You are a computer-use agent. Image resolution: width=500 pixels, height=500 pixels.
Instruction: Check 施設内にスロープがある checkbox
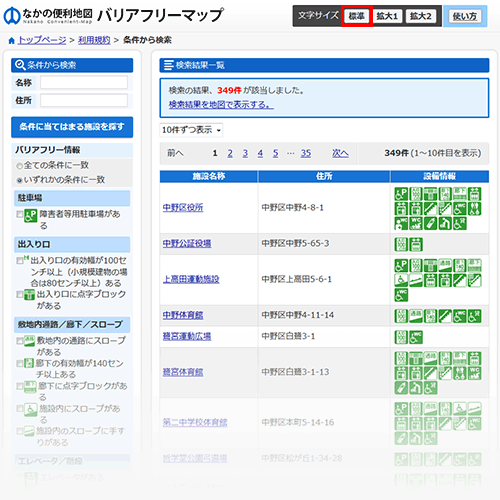pos(20,409)
